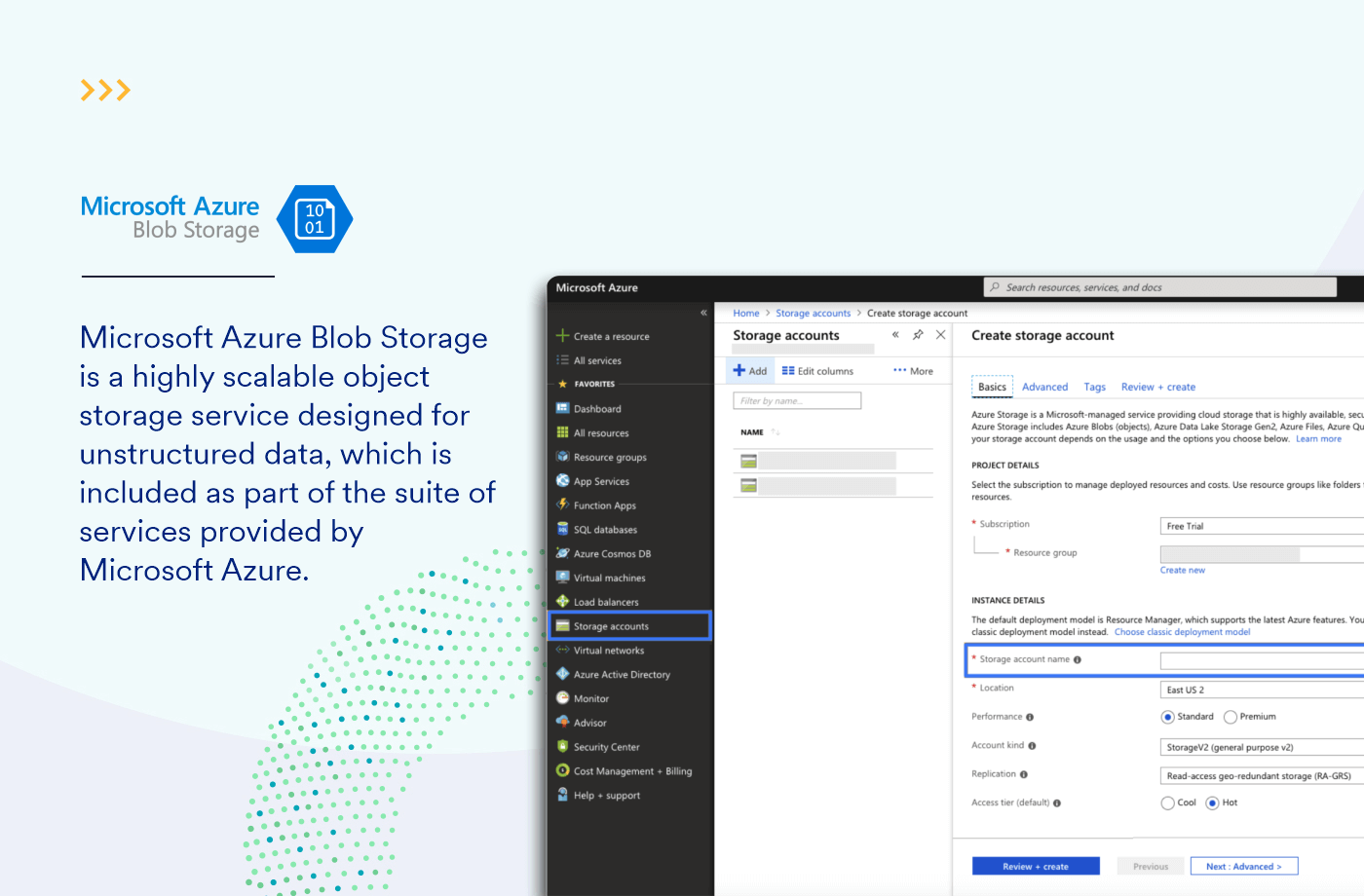The width and height of the screenshot is (1364, 896).
Task: Switch to the Advanced tab
Action: tap(1044, 387)
